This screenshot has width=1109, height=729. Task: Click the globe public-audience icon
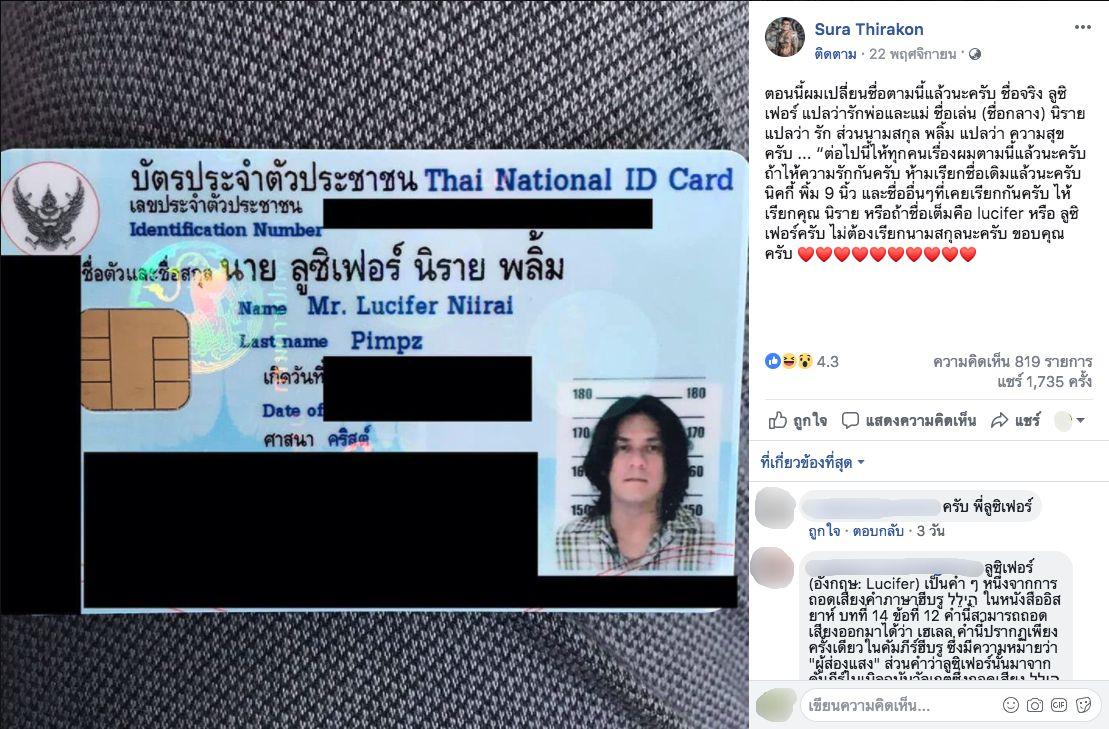[975, 54]
